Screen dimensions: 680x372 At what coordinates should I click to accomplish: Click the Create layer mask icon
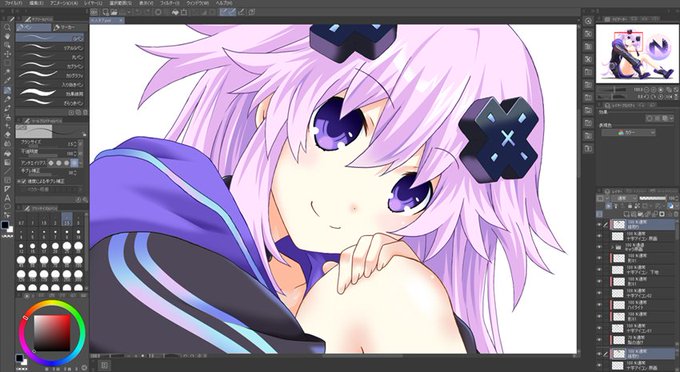(x=662, y=214)
